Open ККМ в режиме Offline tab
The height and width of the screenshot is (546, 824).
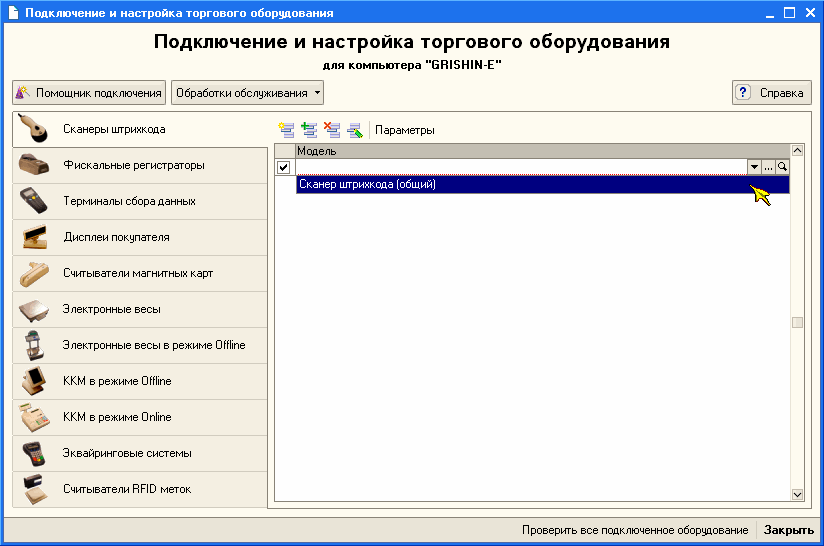(140, 382)
